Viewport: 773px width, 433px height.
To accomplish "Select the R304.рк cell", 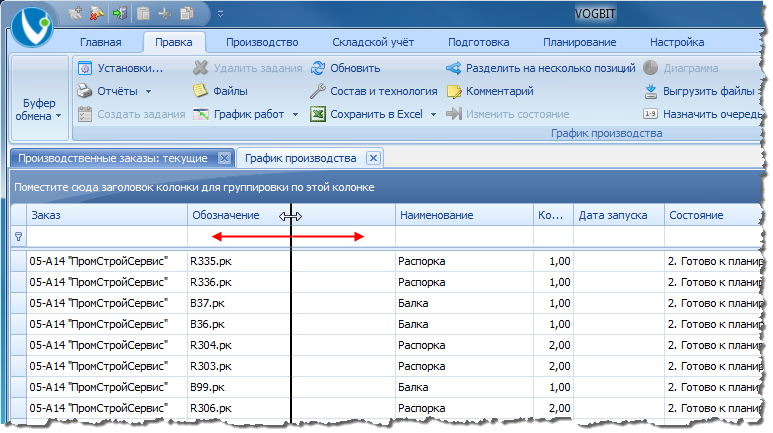I will coord(291,345).
